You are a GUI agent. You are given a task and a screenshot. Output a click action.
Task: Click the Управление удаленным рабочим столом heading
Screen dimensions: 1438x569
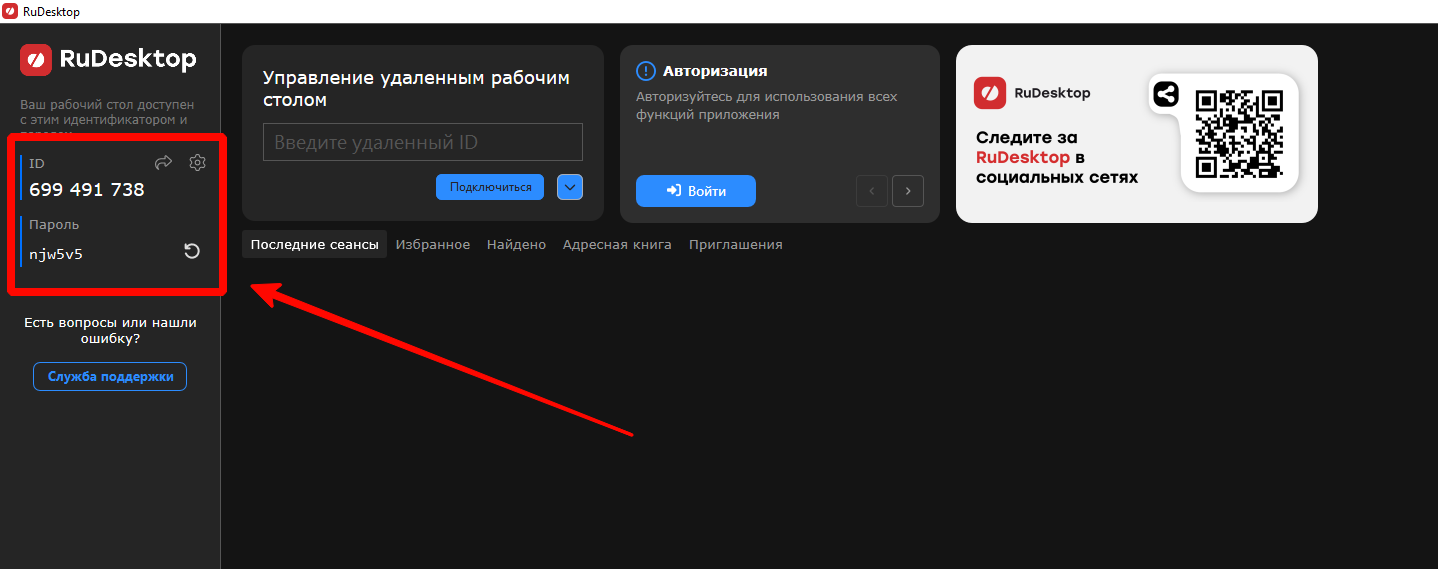pos(416,89)
